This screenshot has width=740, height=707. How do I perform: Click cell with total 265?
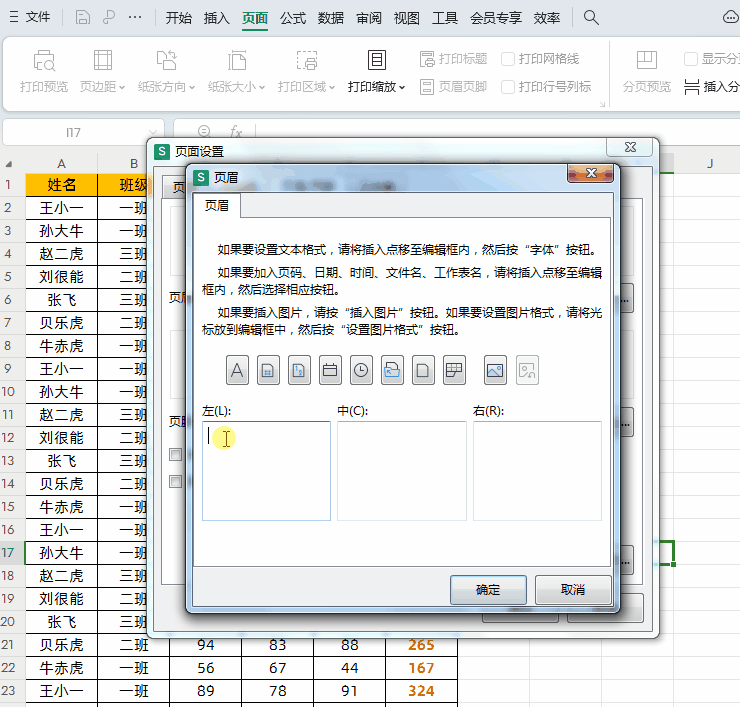click(421, 645)
